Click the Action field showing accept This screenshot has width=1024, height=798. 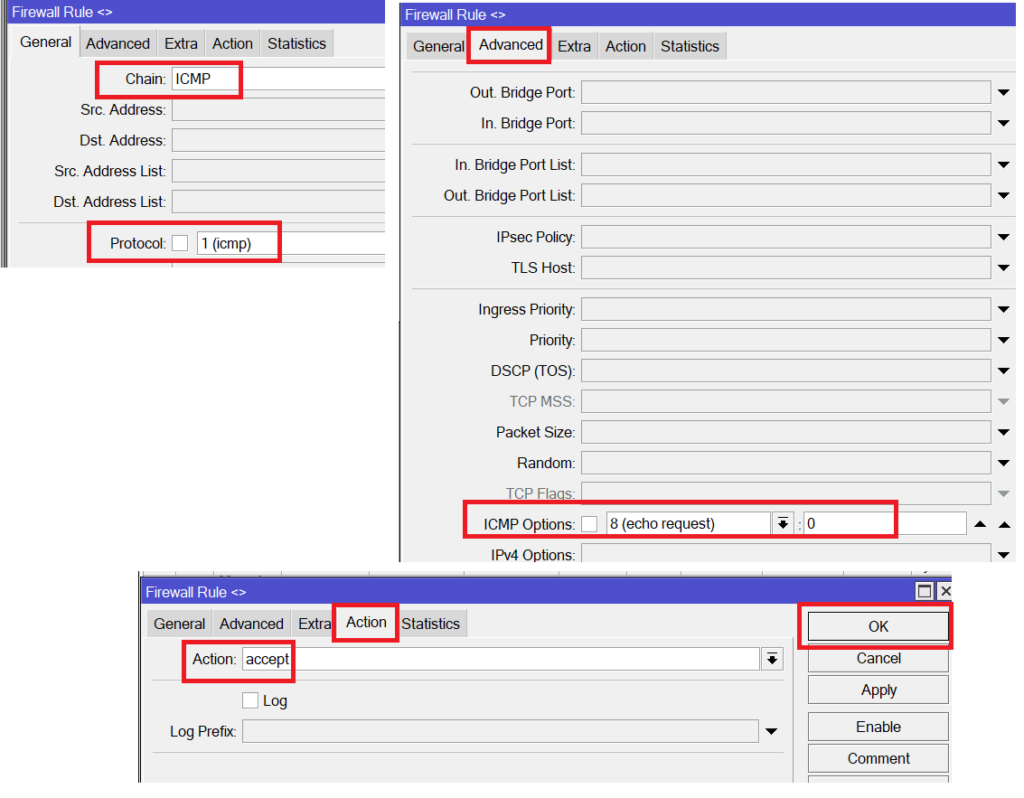(500, 659)
